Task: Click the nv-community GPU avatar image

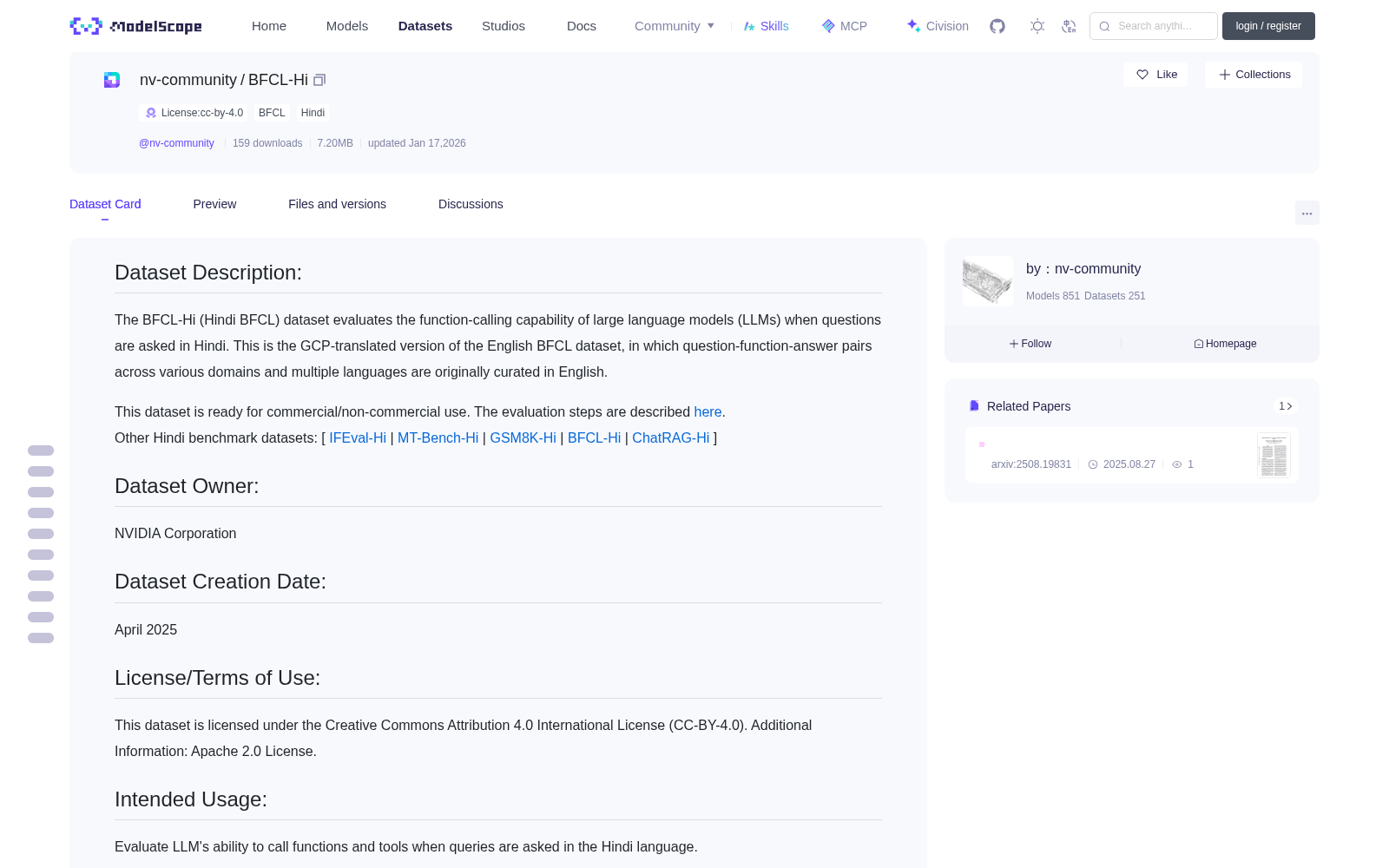Action: (988, 280)
